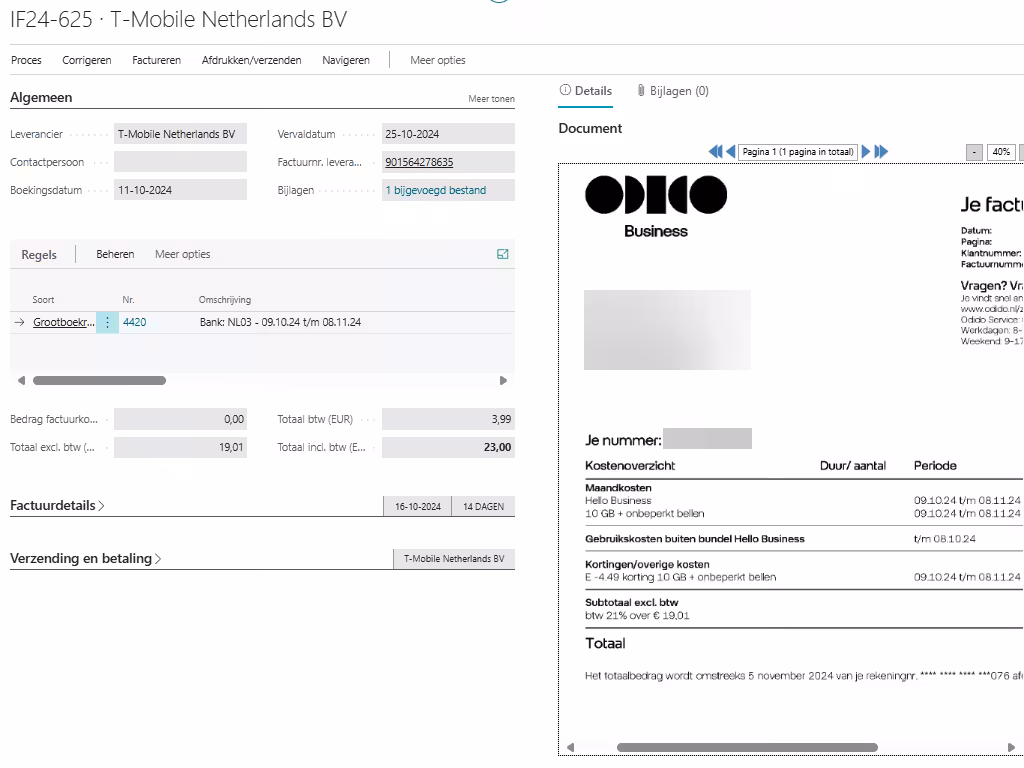Viewport: 1024px width, 768px height.
Task: Go to the next document page
Action: pos(866,152)
